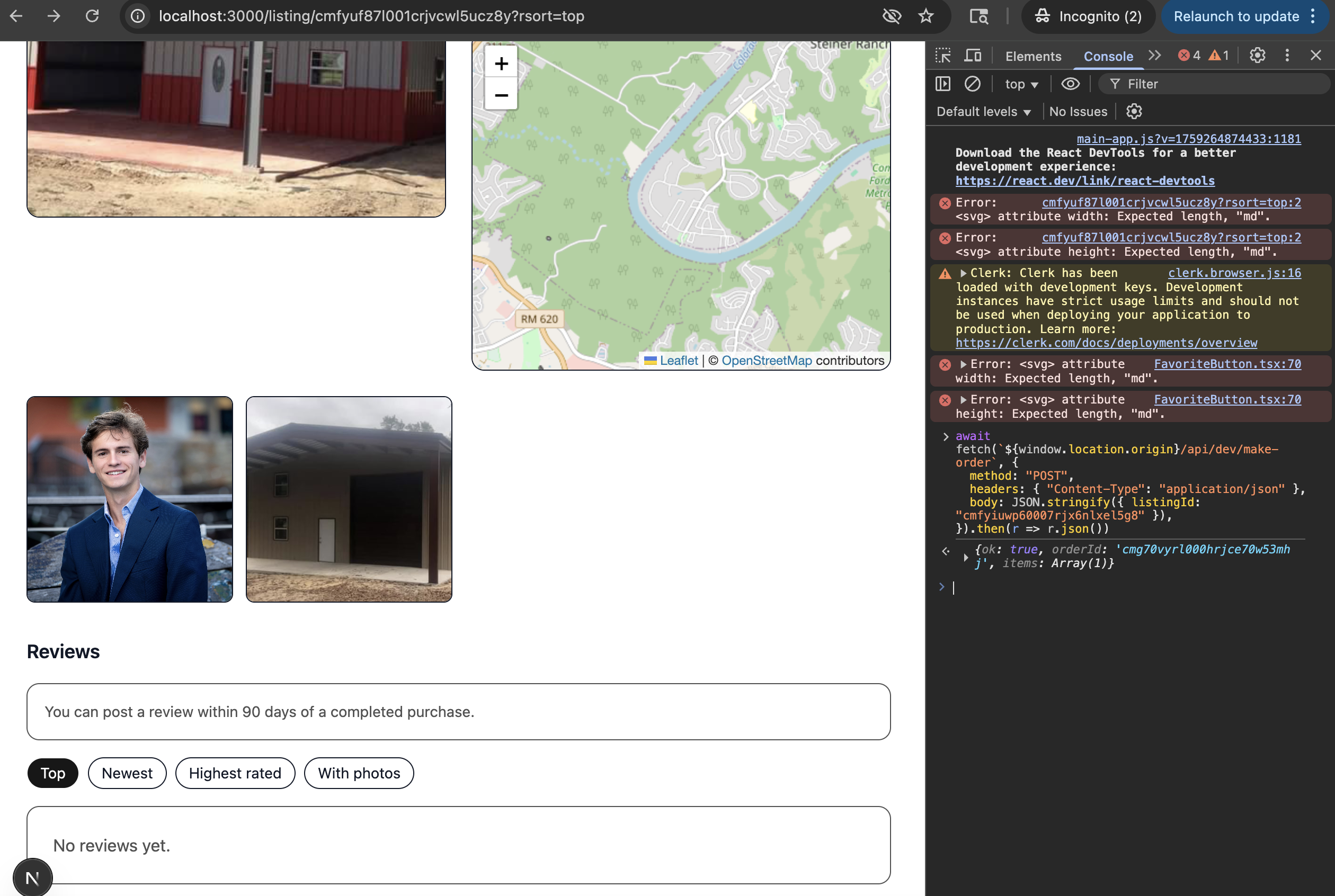Screen dimensions: 1335x896
Task: Choose the Highest rated sort pill
Action: (235, 773)
